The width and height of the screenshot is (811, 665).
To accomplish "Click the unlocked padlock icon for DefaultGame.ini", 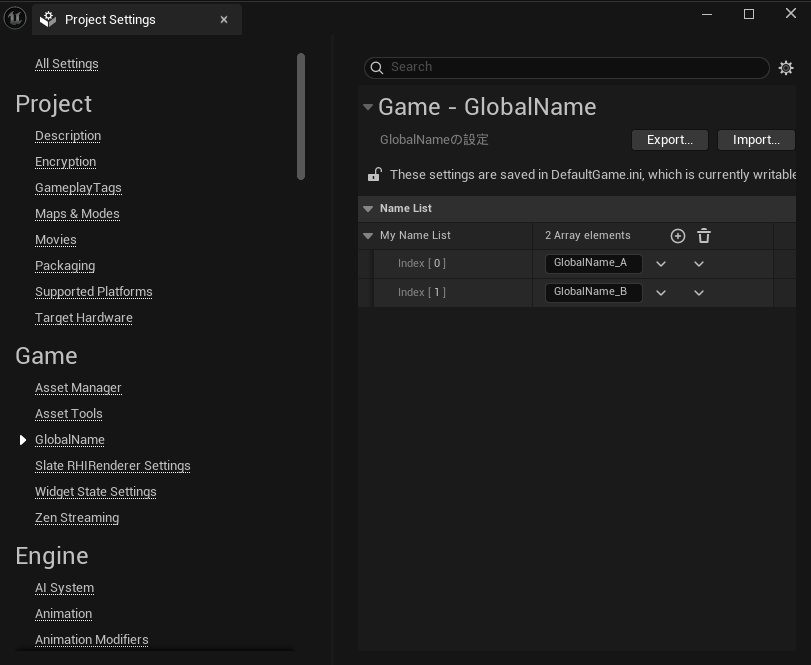I will (x=374, y=174).
